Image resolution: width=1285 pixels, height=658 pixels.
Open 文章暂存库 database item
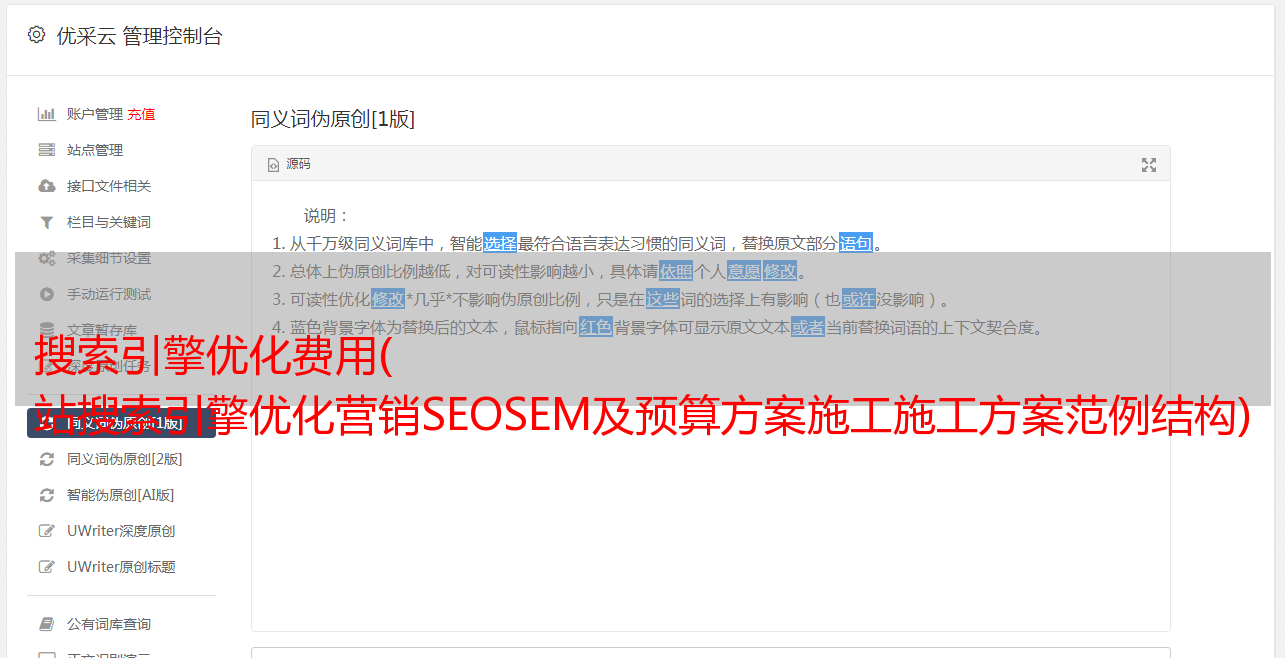pyautogui.click(x=101, y=330)
